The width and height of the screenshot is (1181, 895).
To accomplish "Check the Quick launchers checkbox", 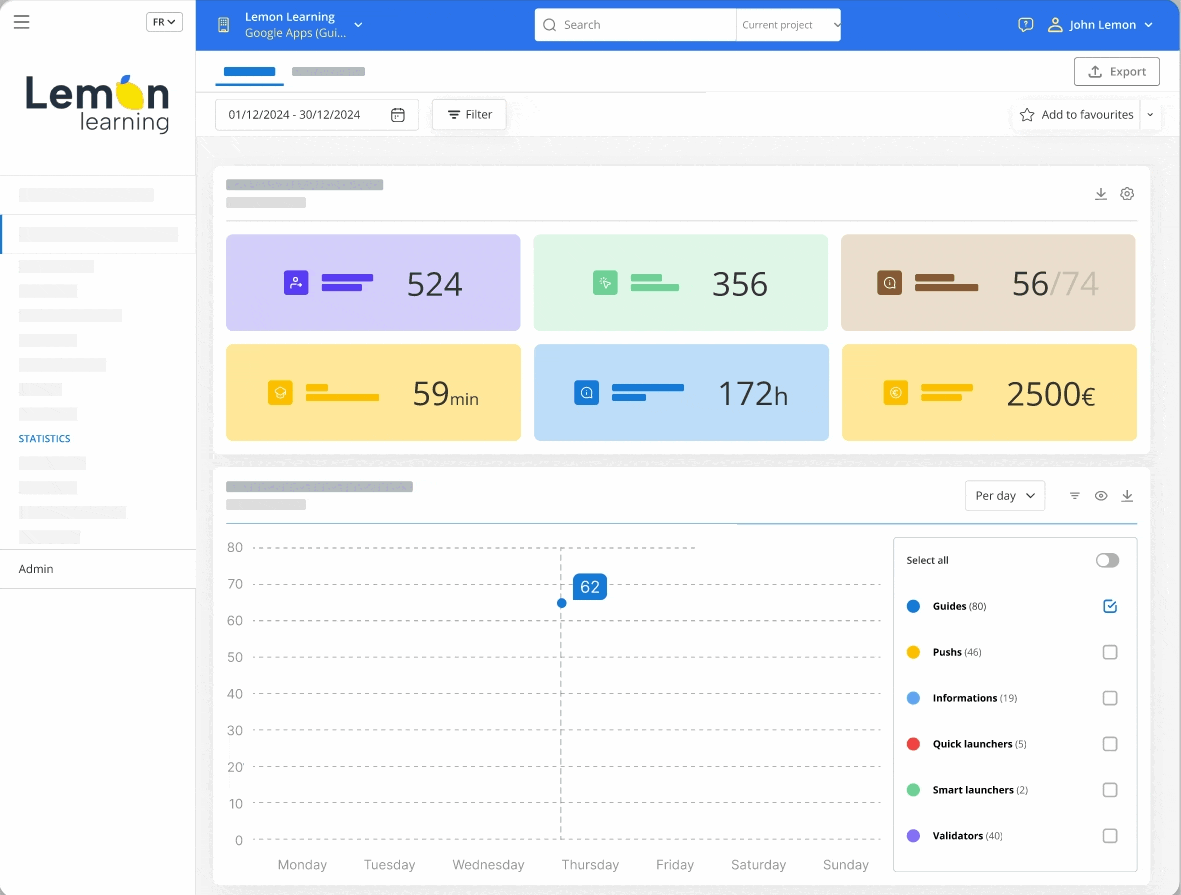I will tap(1109, 744).
